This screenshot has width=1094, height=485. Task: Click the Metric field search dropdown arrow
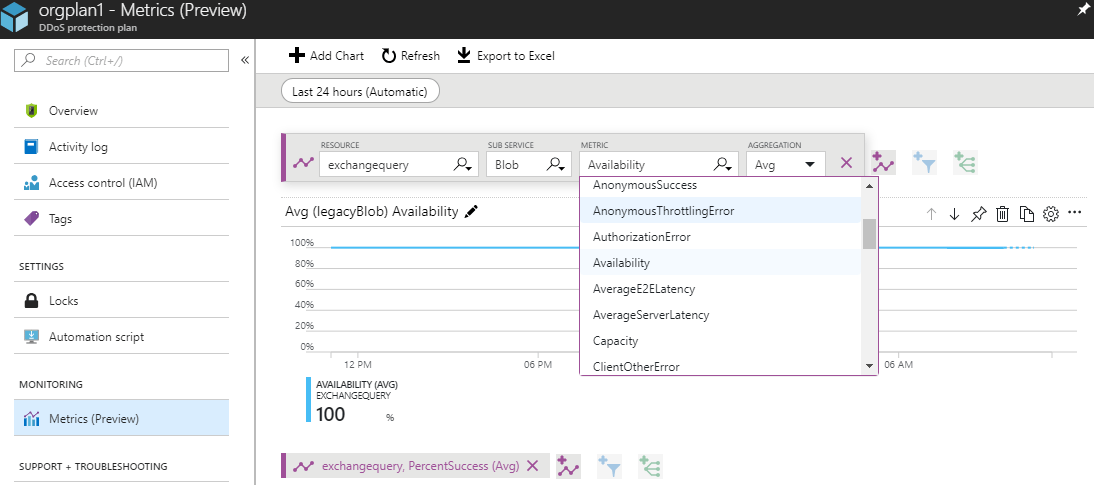click(x=724, y=165)
